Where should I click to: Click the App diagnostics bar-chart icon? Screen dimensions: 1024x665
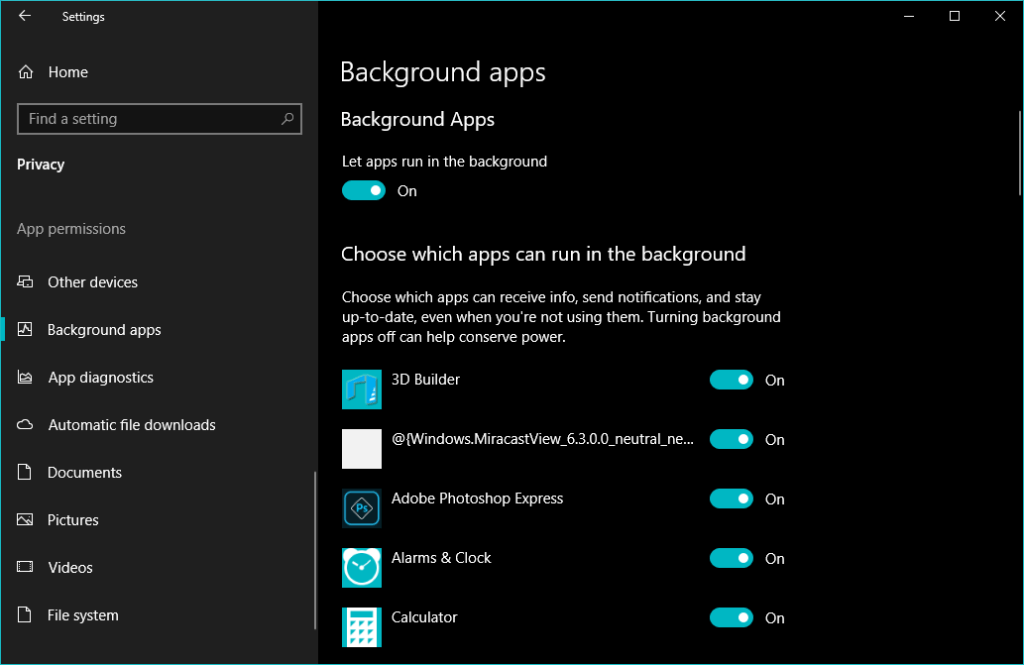coord(27,377)
